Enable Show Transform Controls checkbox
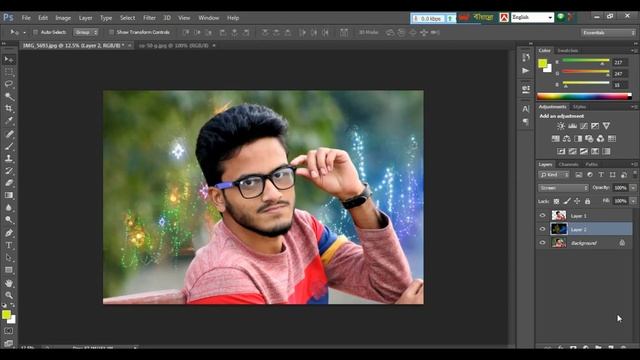Image resolution: width=640 pixels, height=360 pixels. [x=111, y=32]
